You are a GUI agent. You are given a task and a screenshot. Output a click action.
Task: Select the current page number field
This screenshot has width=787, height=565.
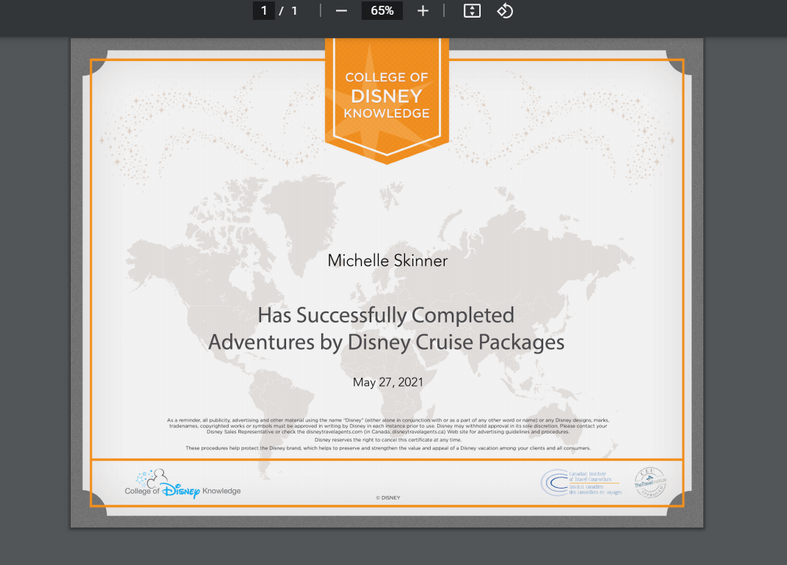click(264, 11)
